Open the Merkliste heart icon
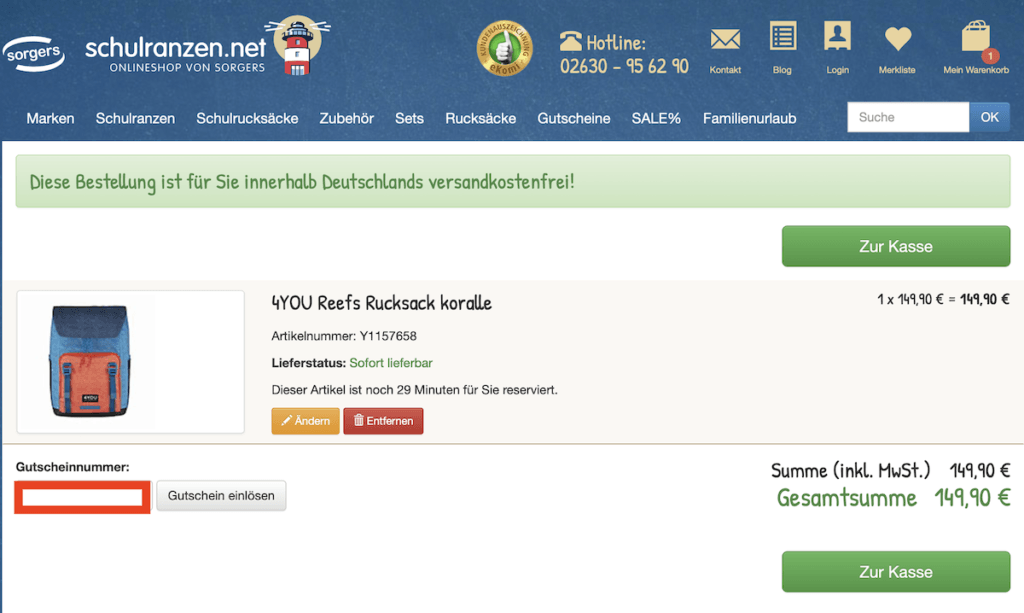 pos(897,39)
